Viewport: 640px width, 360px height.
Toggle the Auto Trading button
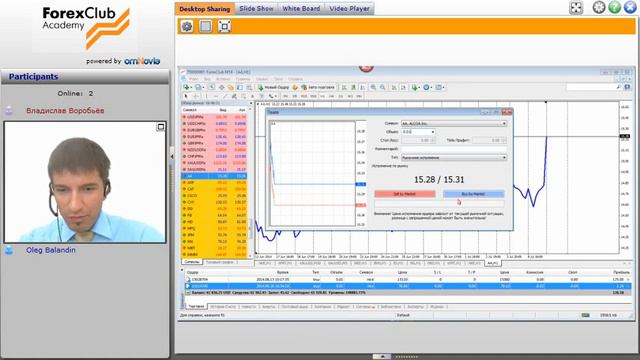[x=318, y=87]
